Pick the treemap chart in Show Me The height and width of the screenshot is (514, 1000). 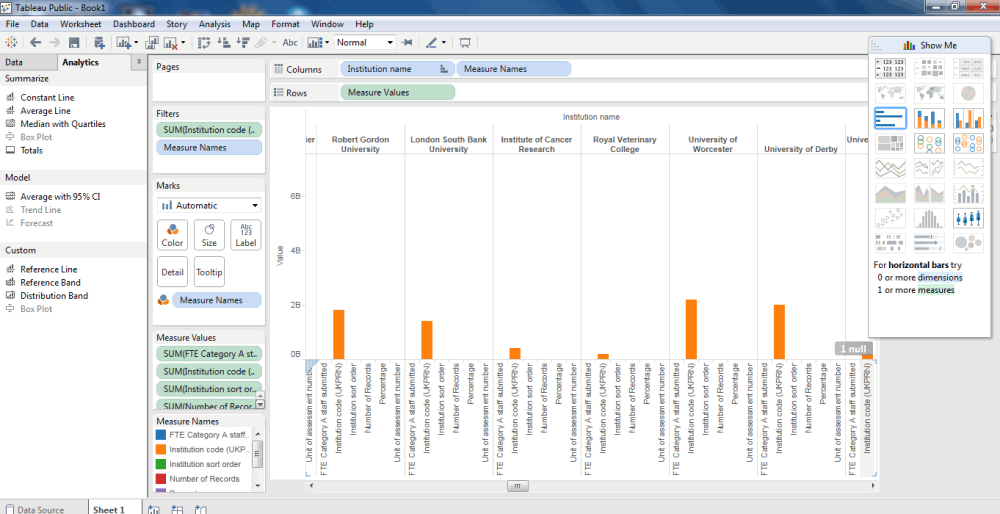coord(890,143)
